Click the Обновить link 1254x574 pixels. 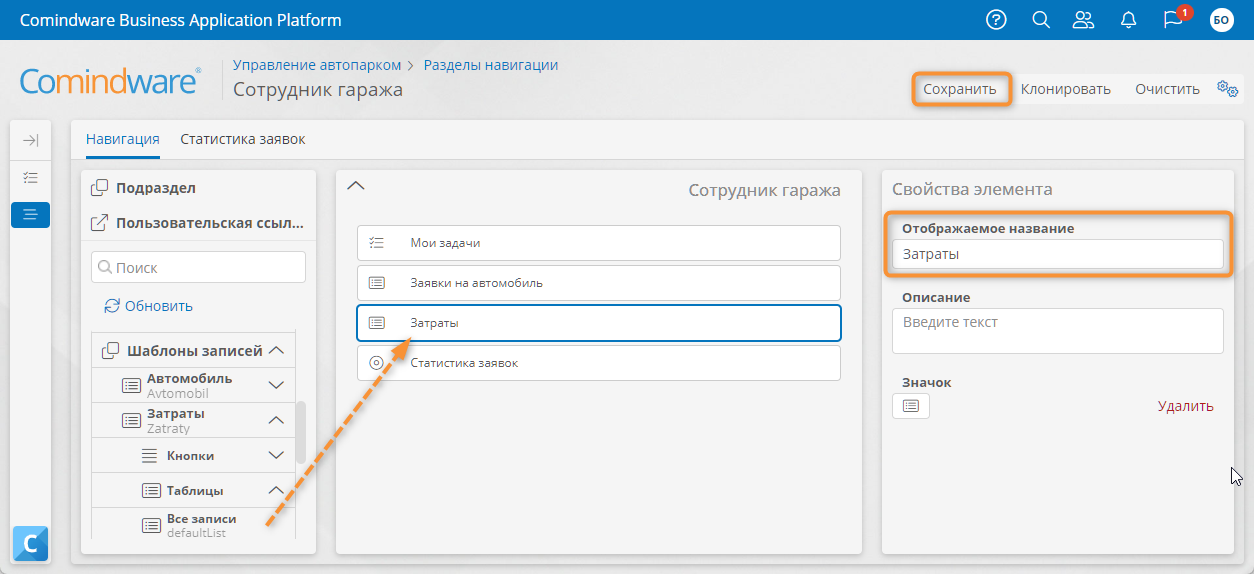(x=159, y=306)
